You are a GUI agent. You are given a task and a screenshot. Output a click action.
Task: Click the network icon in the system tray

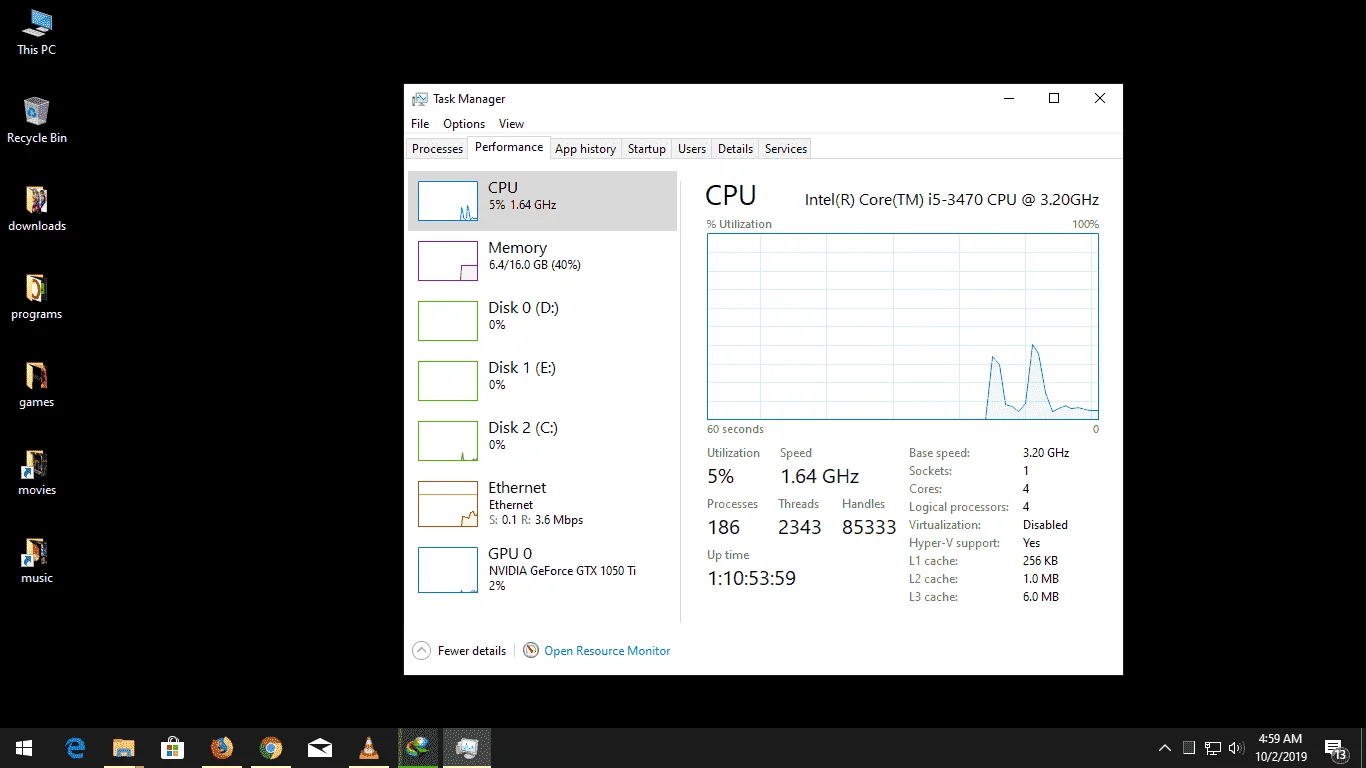tap(1212, 748)
